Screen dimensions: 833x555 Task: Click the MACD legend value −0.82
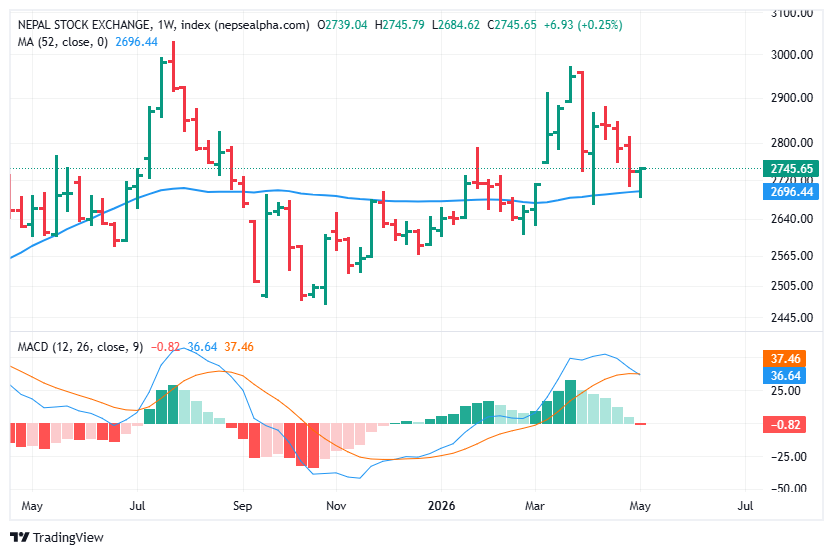click(165, 347)
